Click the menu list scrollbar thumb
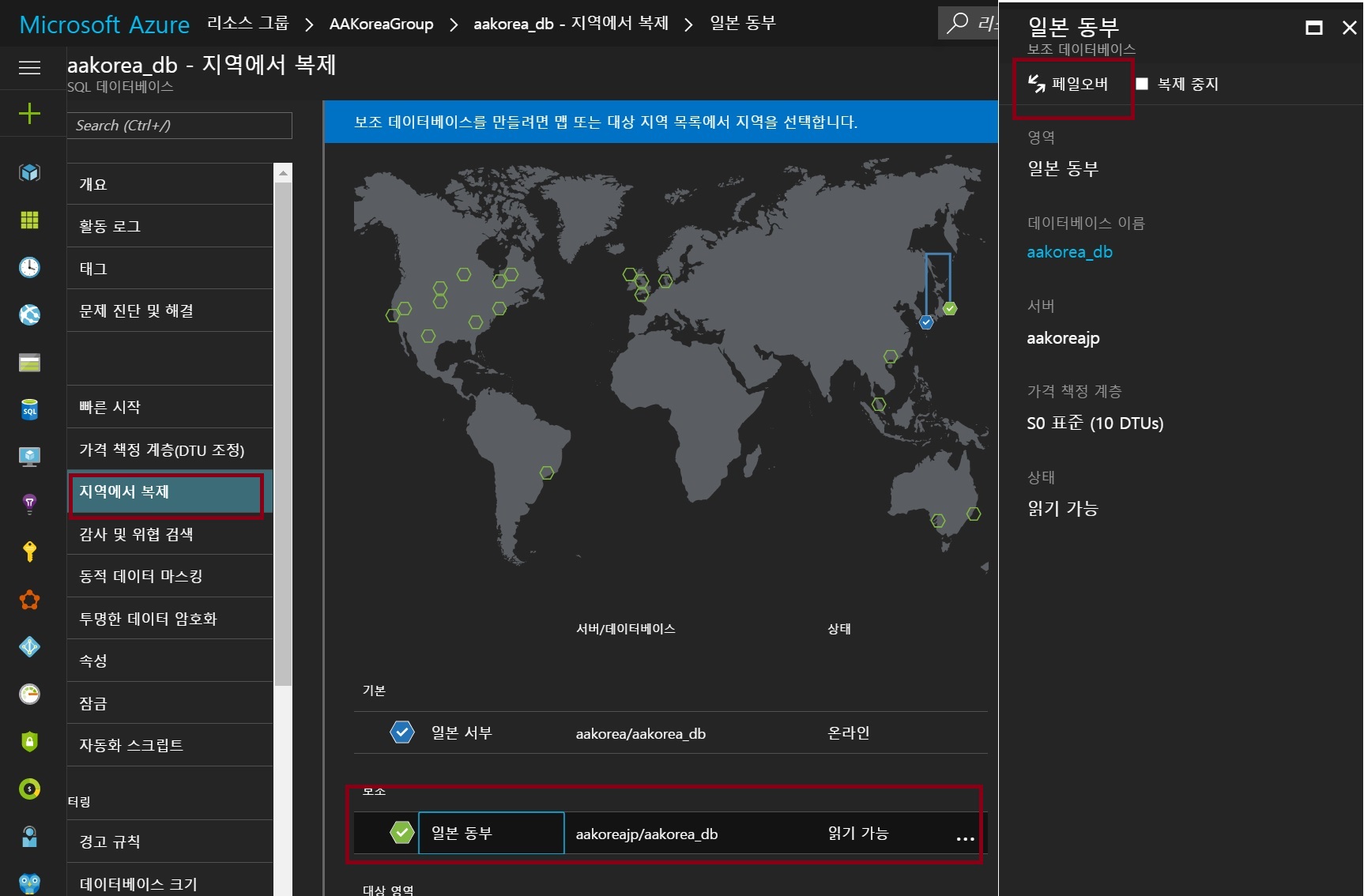1364x896 pixels. point(283,433)
